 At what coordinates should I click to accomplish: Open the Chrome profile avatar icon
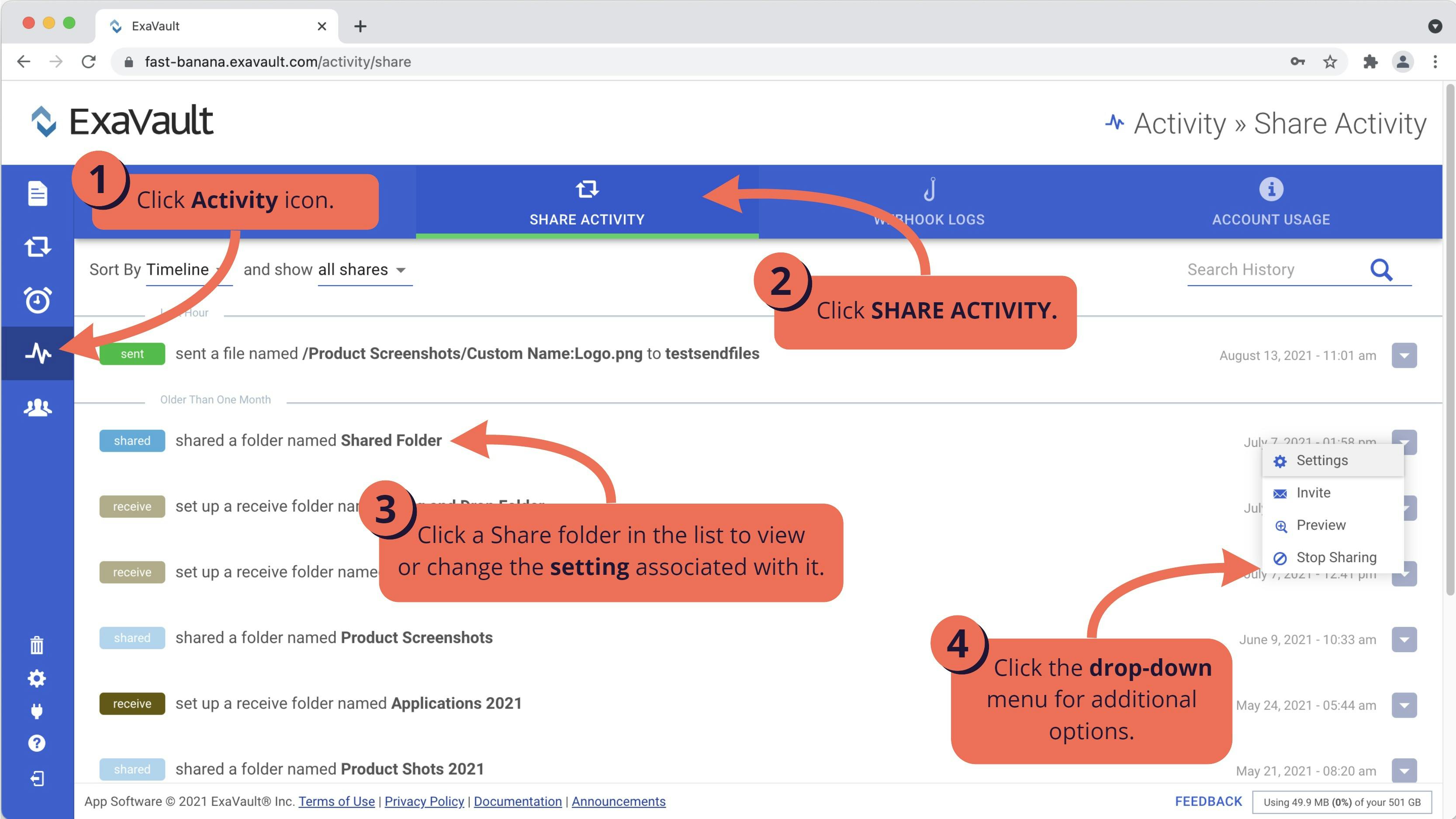click(x=1403, y=62)
